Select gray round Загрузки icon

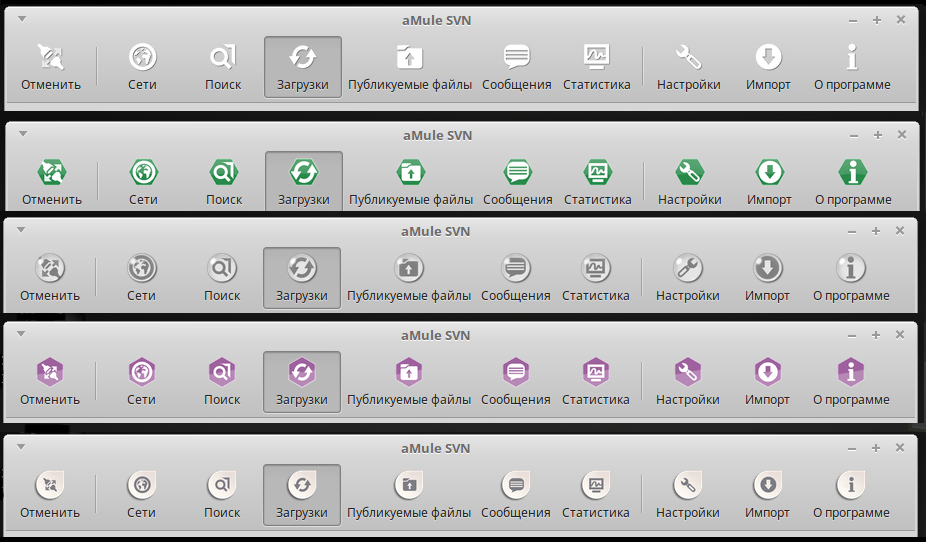pyautogui.click(x=302, y=268)
